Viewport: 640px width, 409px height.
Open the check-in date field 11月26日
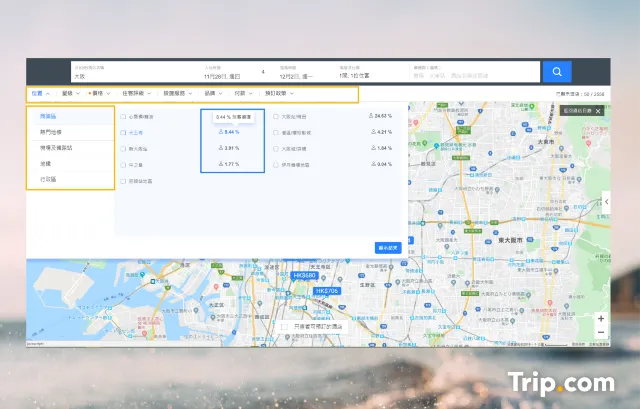(218, 75)
